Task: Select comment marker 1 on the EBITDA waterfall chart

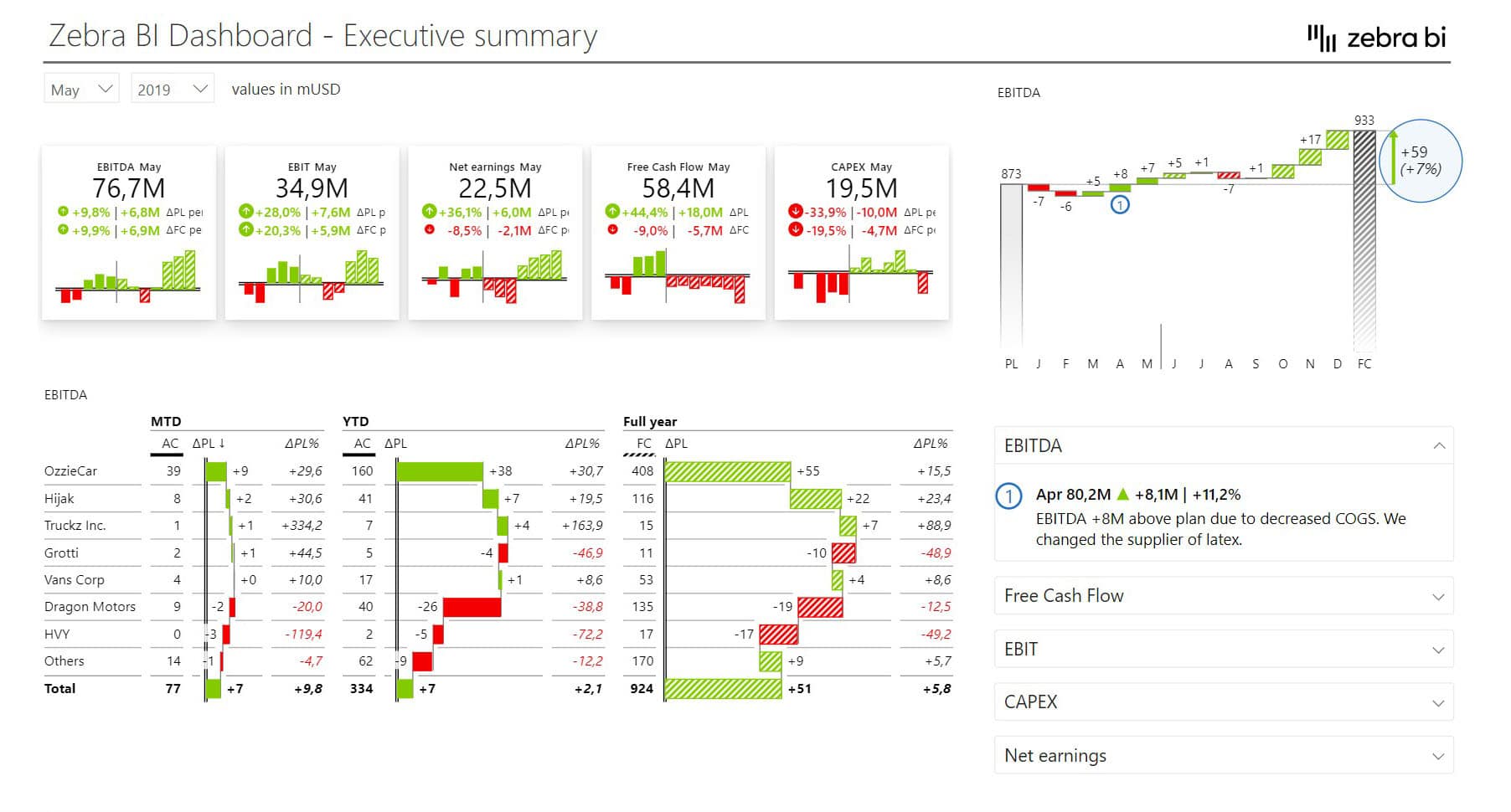Action: 1121,203
